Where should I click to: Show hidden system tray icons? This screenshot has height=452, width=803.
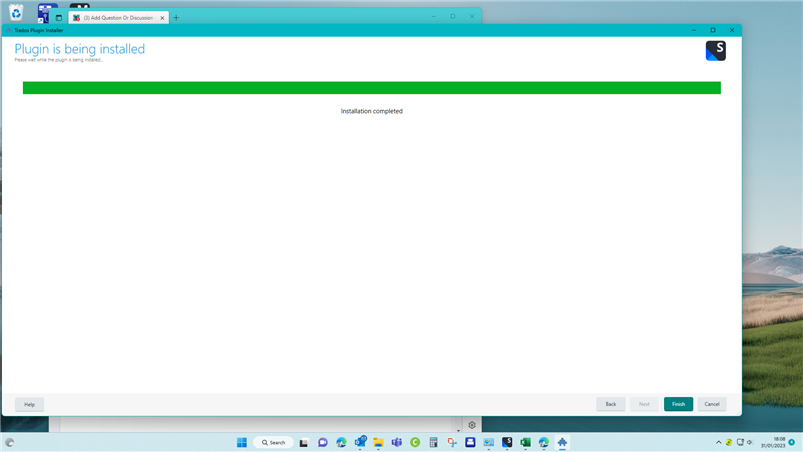(x=719, y=442)
